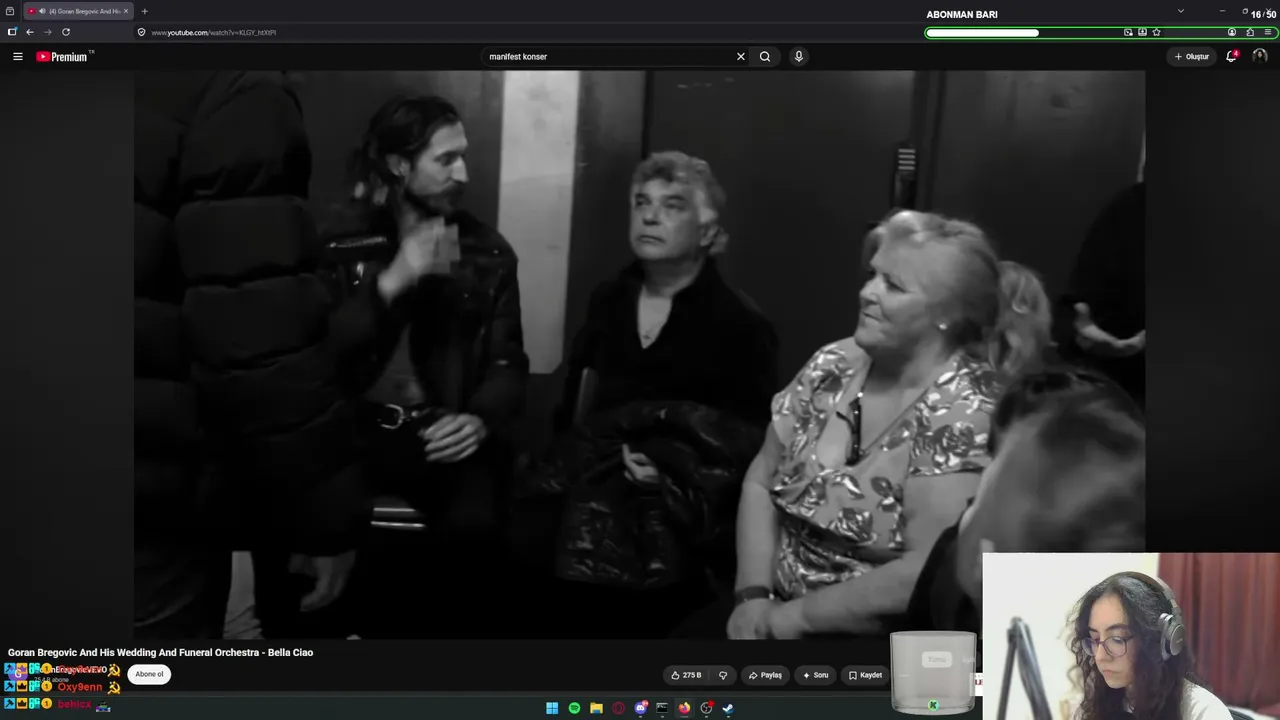Screen dimensions: 1280x720
Task: Go to YouTube Premium home via logo
Action: click(64, 57)
